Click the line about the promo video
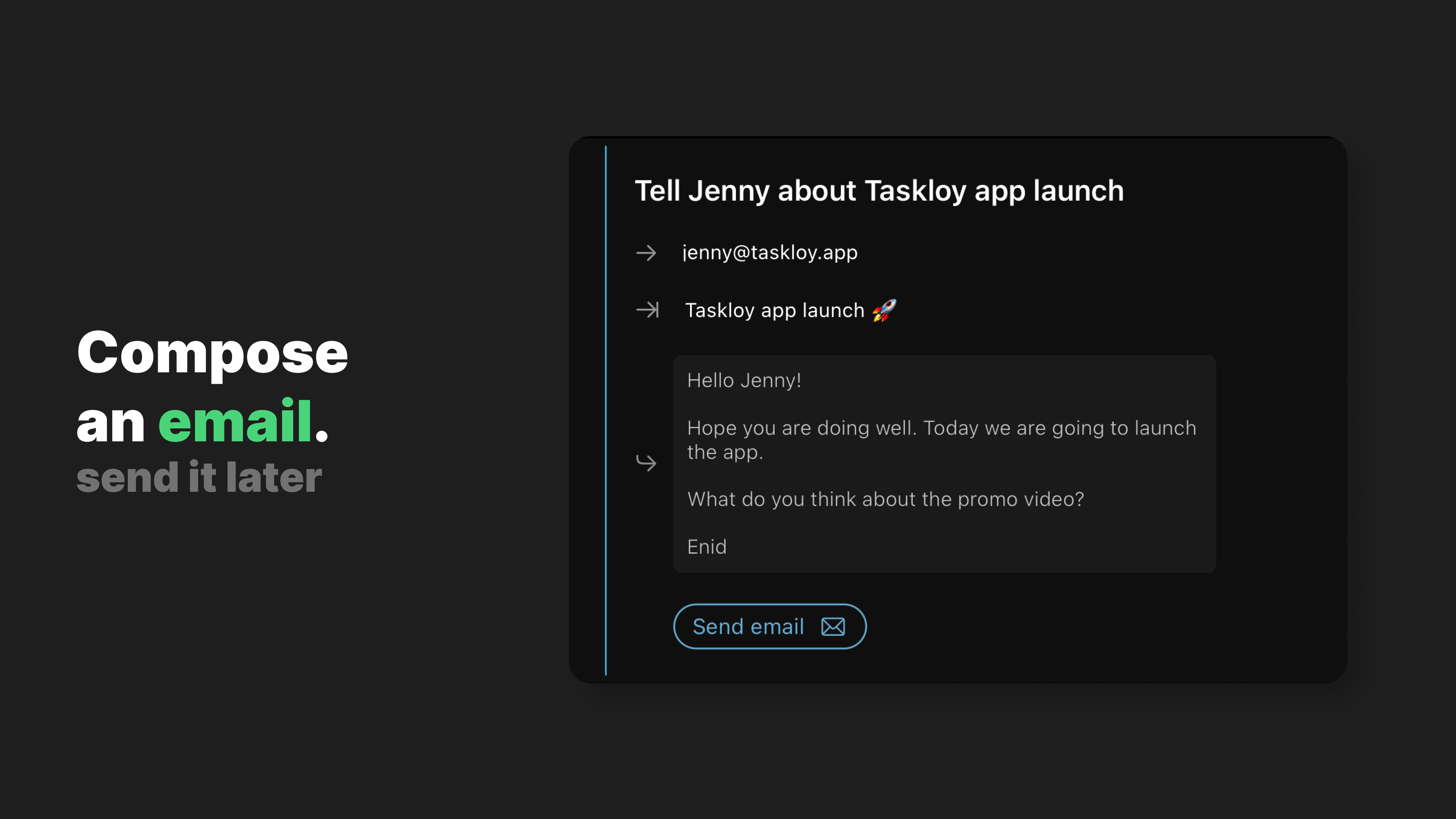The image size is (1456, 819). tap(886, 500)
